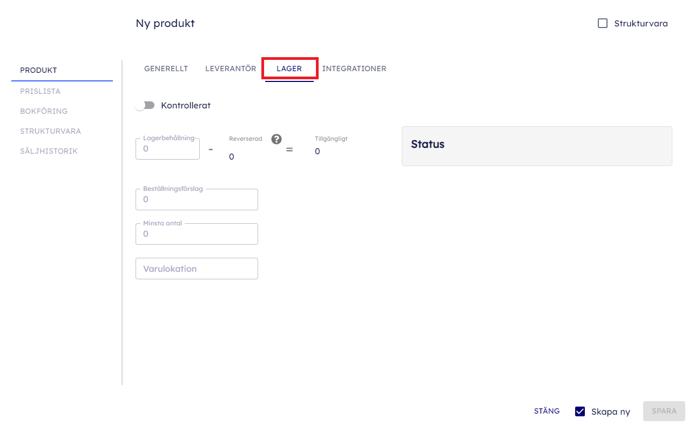This screenshot has height=426, width=688.
Task: Click the Varulokation text field
Action: pos(196,269)
